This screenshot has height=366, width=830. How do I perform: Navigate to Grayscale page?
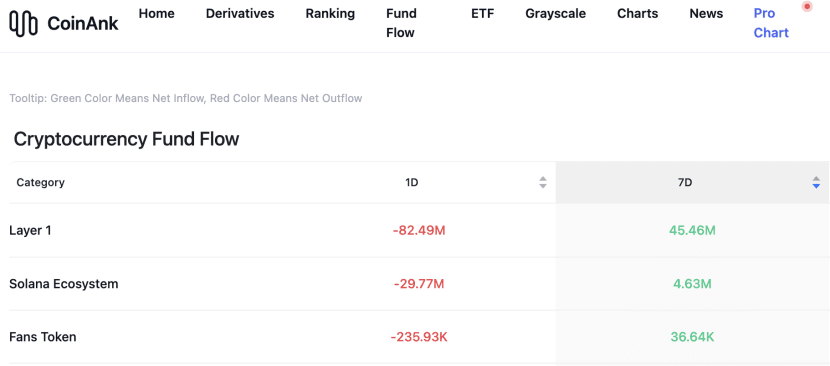point(555,13)
